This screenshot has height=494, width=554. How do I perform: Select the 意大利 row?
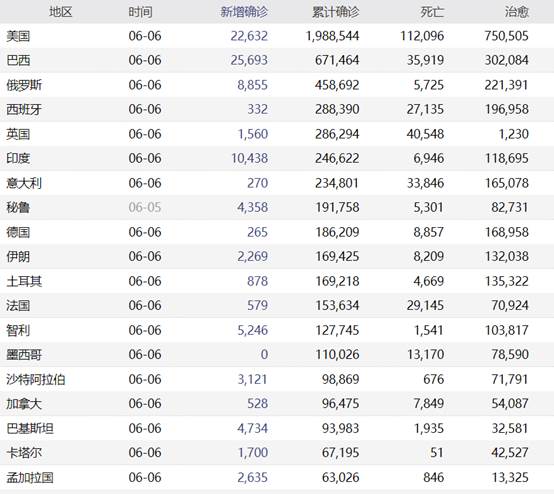[x=277, y=183]
